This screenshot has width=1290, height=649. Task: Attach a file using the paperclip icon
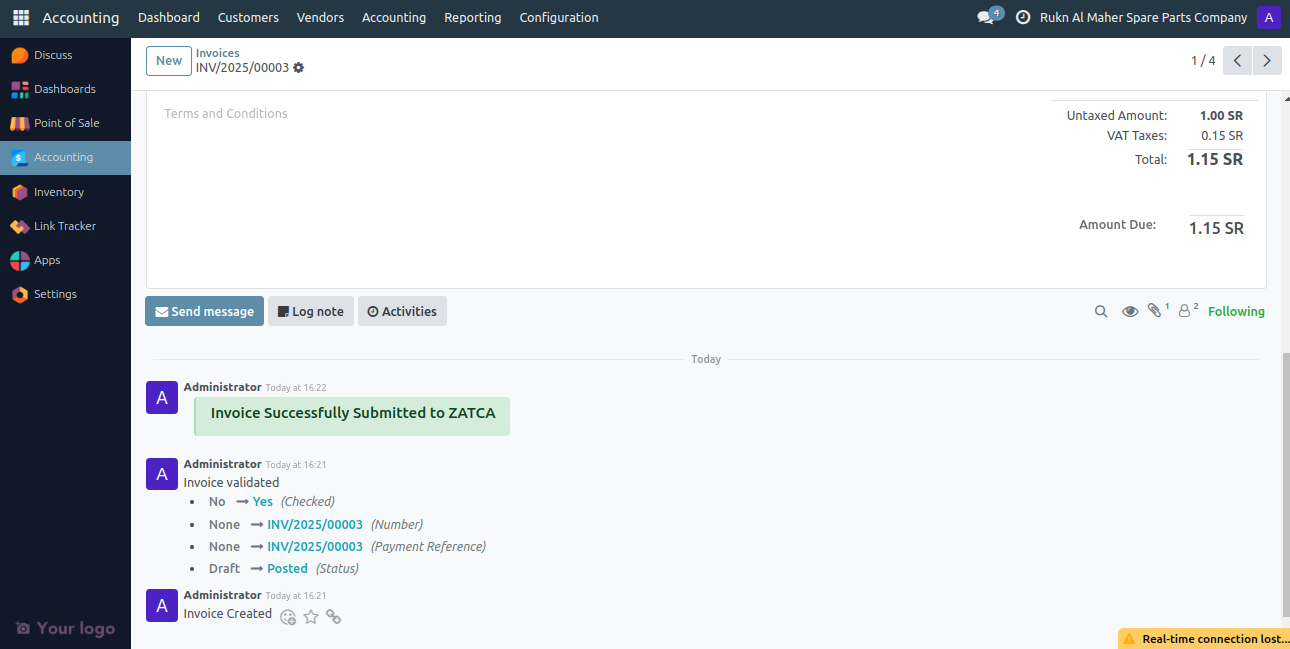1156,311
